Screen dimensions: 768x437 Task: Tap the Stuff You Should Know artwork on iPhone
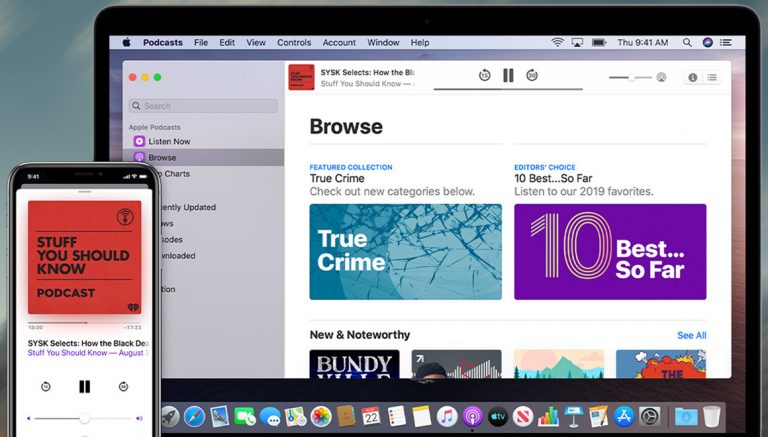tap(84, 257)
